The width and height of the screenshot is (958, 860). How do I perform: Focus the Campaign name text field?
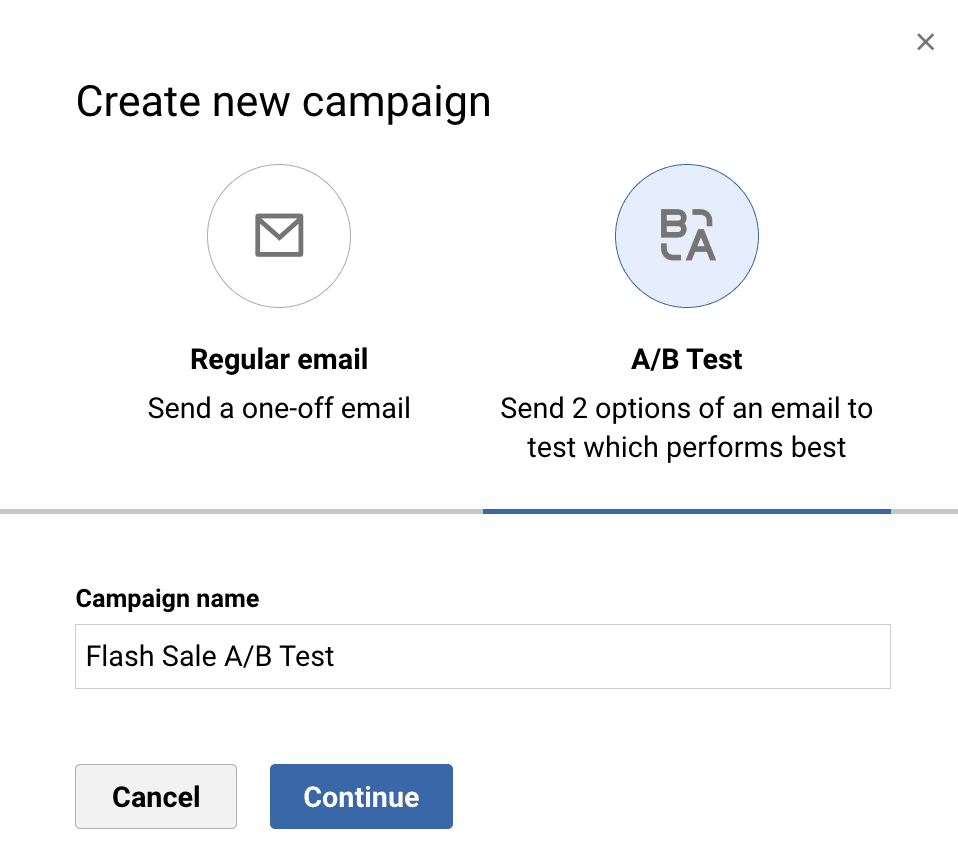[482, 657]
